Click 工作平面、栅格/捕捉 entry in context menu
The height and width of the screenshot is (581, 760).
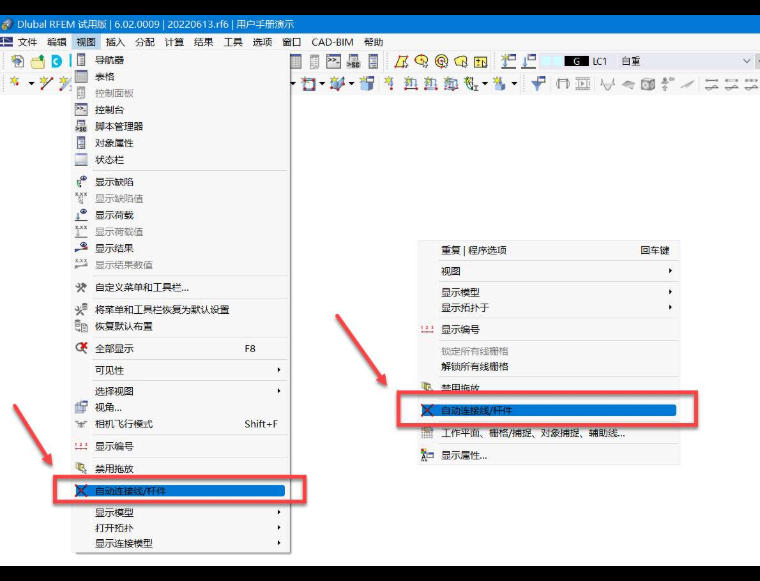pyautogui.click(x=548, y=433)
